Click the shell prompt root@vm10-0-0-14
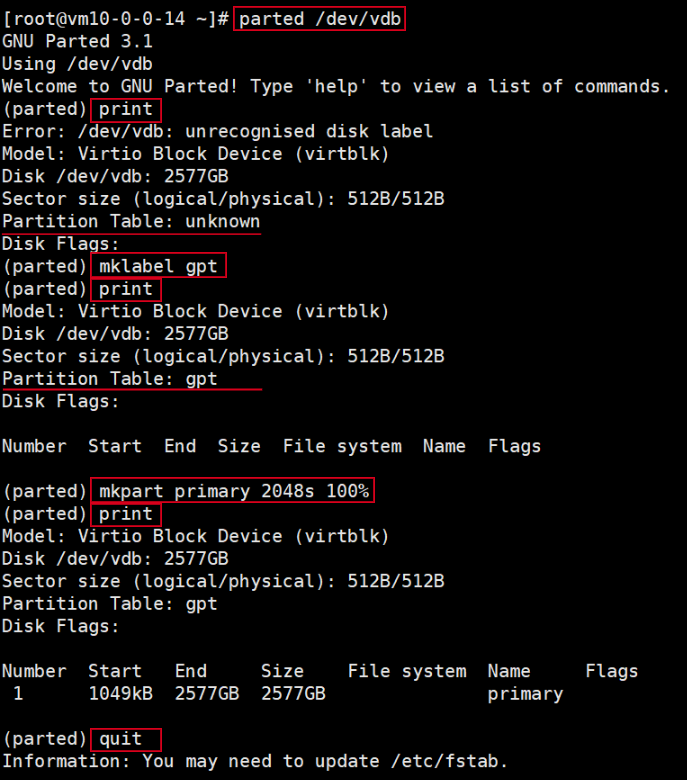Image resolution: width=687 pixels, height=780 pixels. coord(116,19)
